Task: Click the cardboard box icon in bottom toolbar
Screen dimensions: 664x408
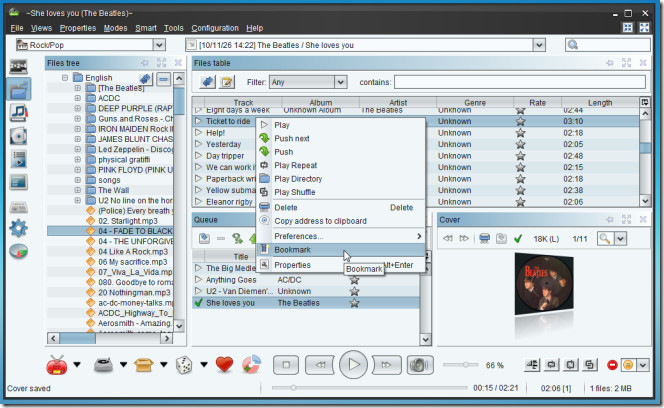Action: point(144,365)
